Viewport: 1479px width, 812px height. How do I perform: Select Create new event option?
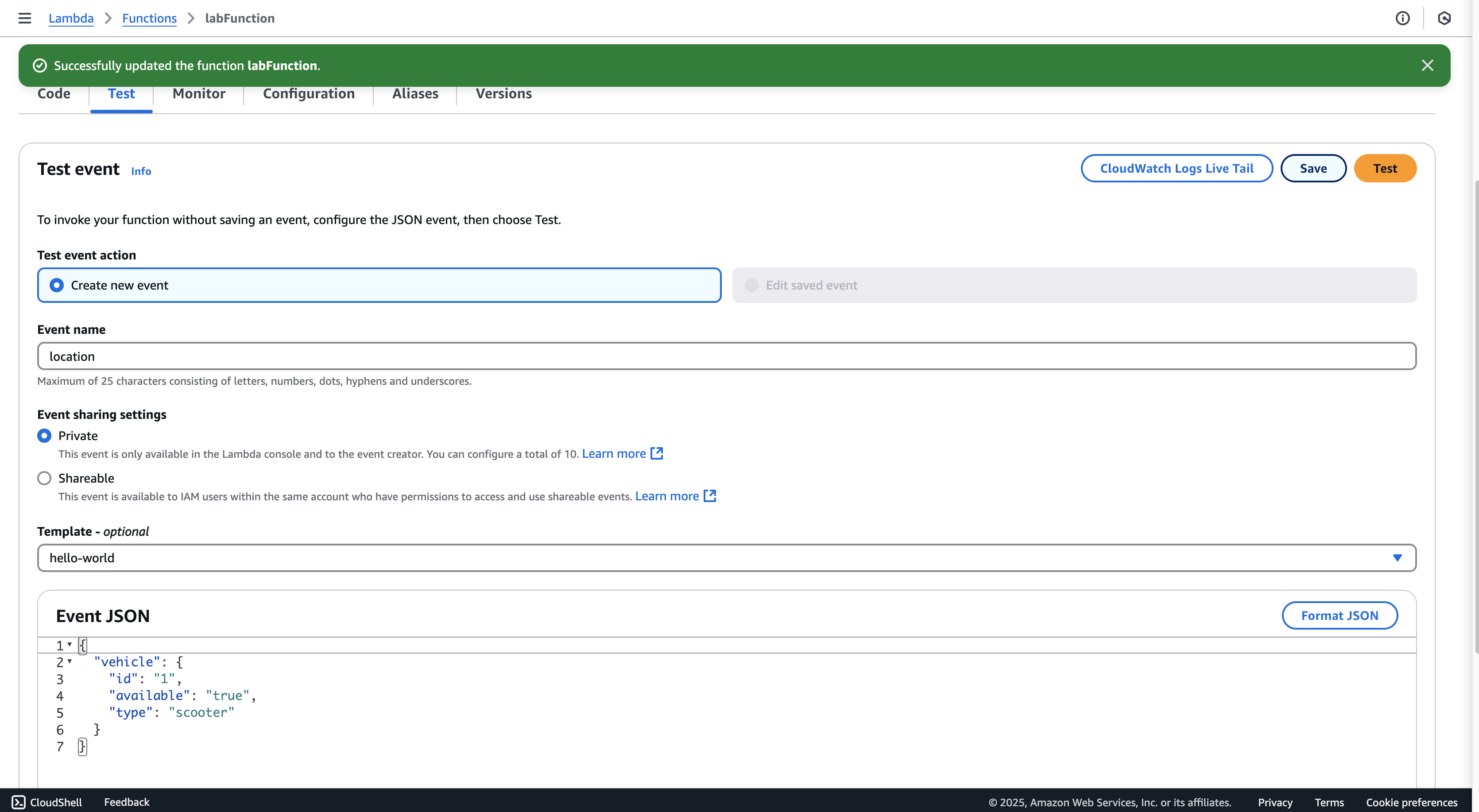[x=379, y=286]
